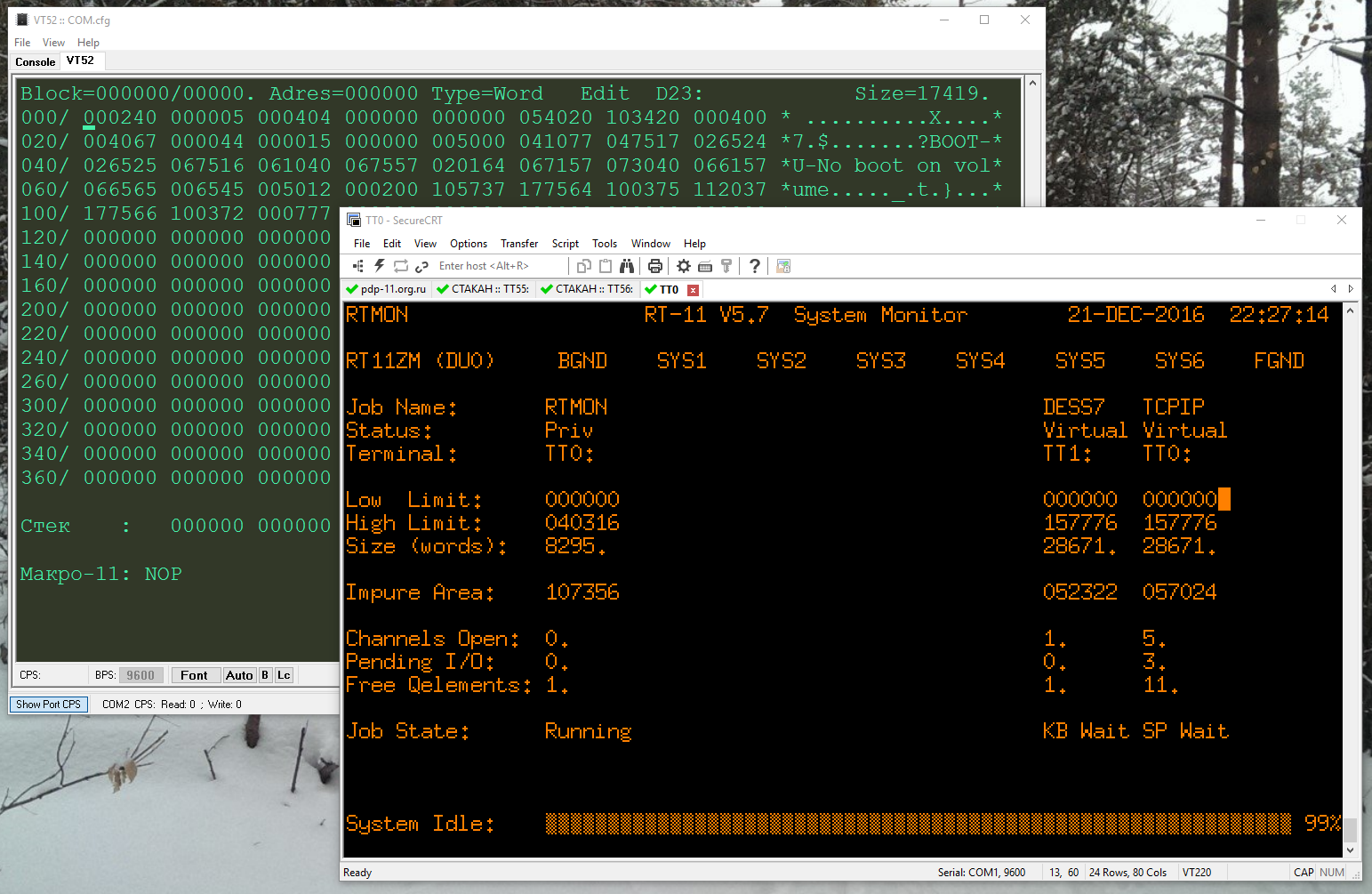Click the Print icon in SecureCRT toolbar
Image resolution: width=1372 pixels, height=894 pixels.
655,266
